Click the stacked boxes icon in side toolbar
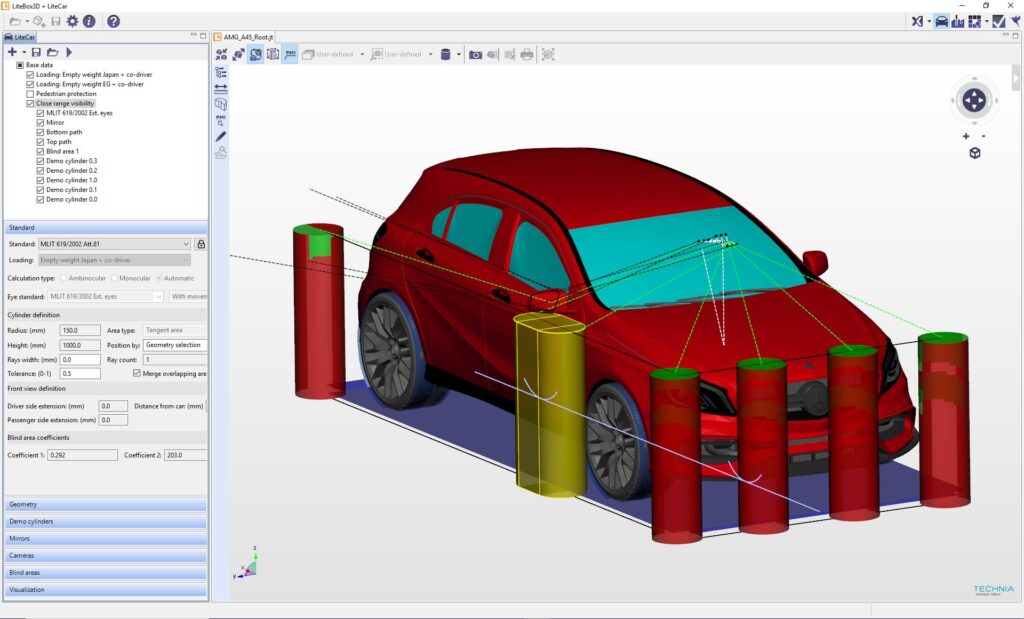 [x=221, y=104]
